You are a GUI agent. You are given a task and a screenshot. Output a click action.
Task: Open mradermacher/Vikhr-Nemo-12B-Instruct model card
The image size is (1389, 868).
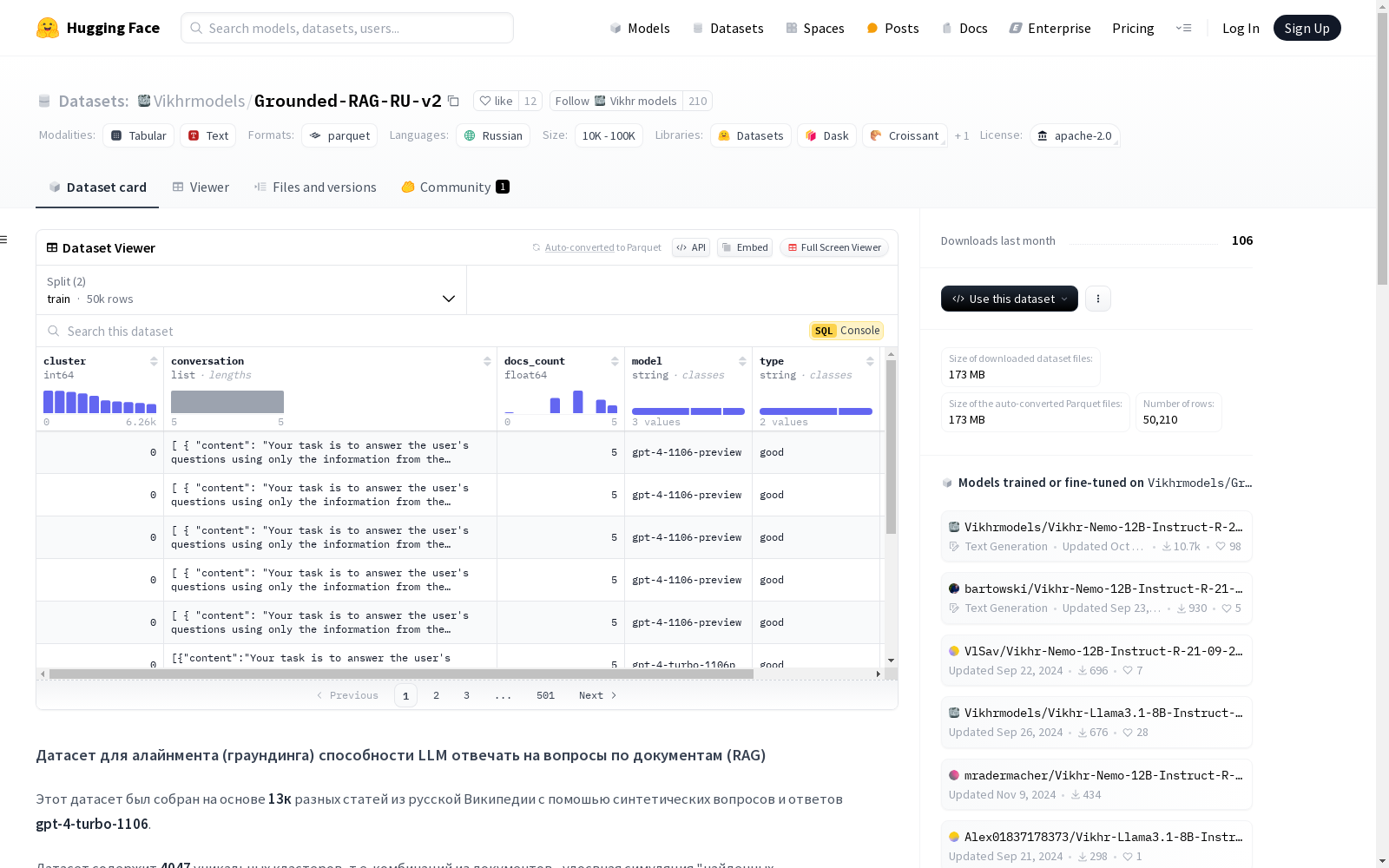[x=1096, y=784]
